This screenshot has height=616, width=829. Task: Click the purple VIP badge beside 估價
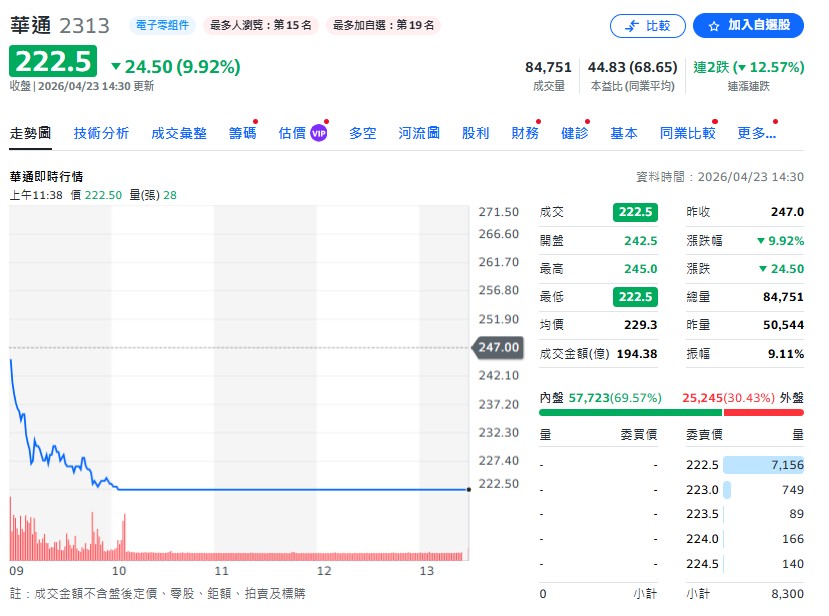[318, 133]
